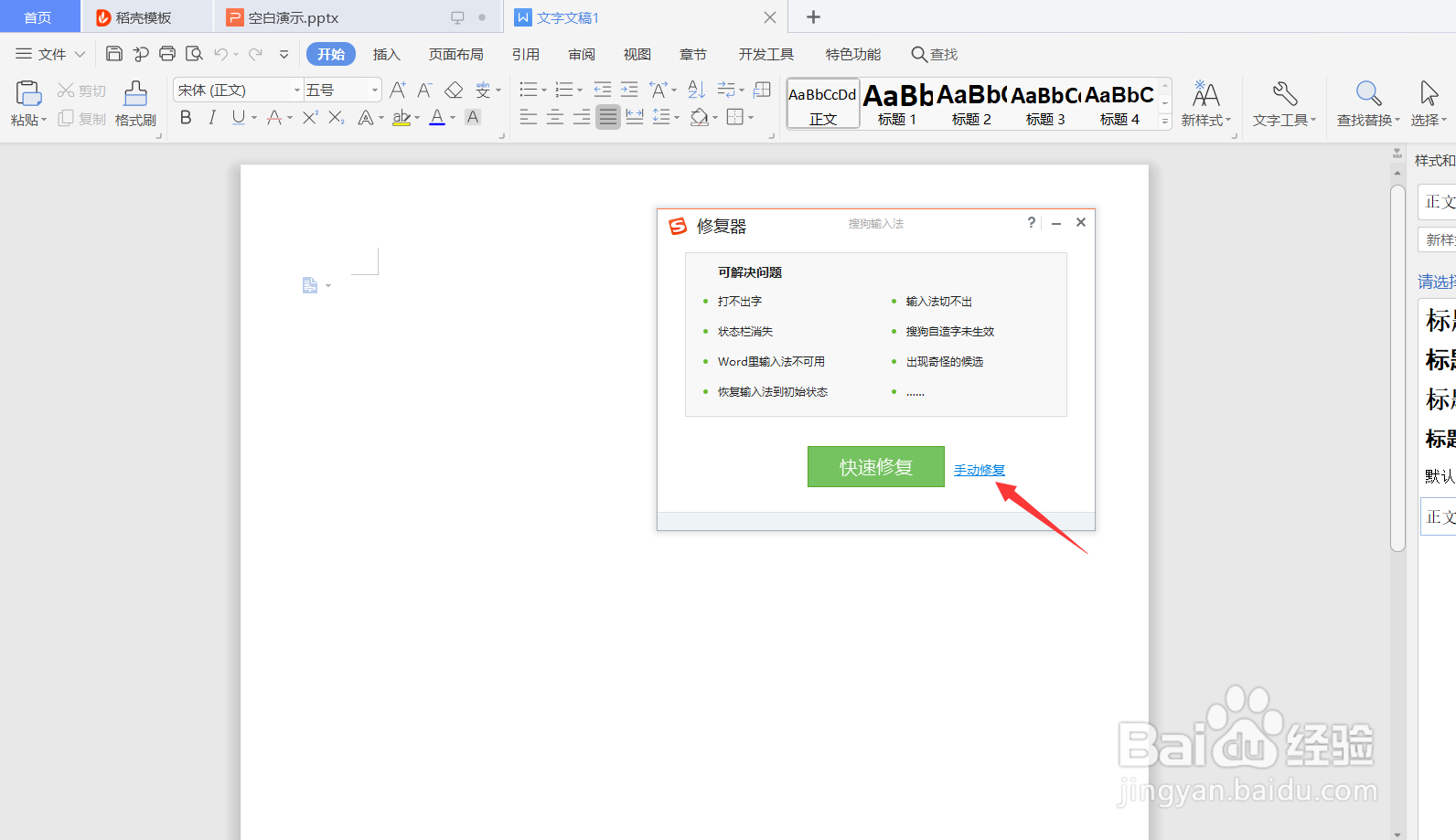Click the Align Right icon
The image size is (1456, 840).
coord(582,117)
